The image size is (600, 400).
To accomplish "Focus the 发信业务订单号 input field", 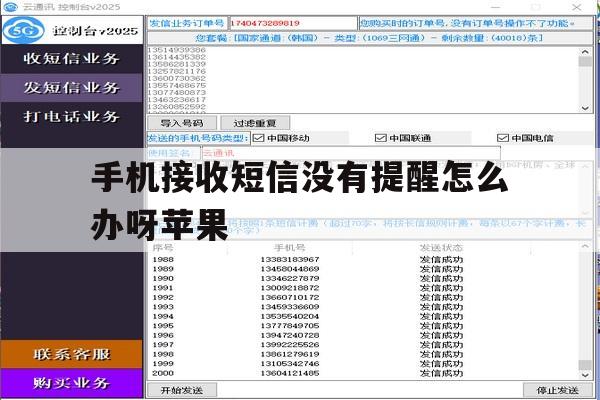I will pyautogui.click(x=293, y=23).
